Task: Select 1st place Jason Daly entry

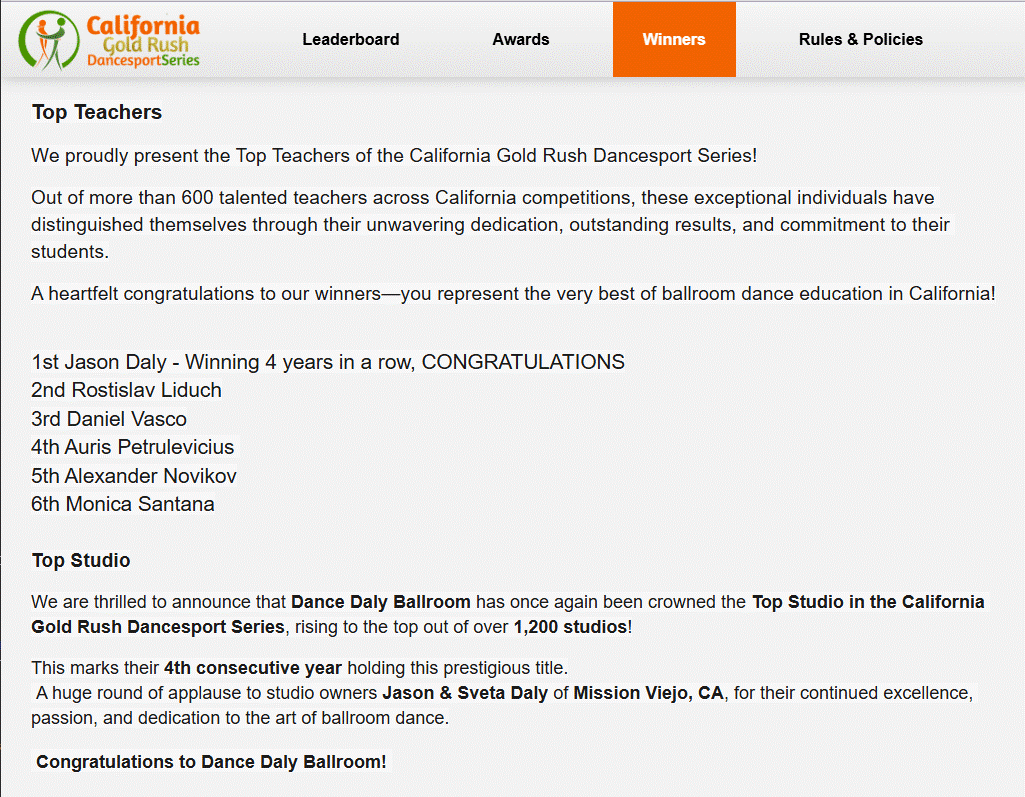Action: click(328, 362)
